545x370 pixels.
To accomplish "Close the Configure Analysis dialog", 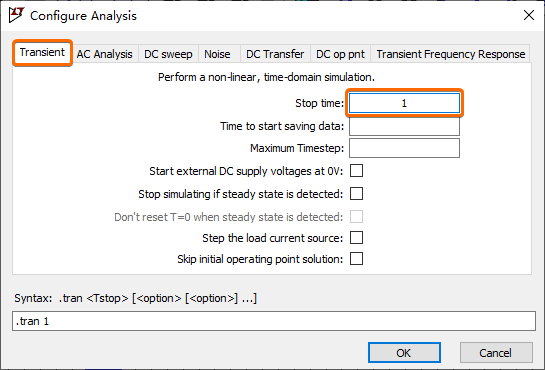I will click(x=529, y=15).
